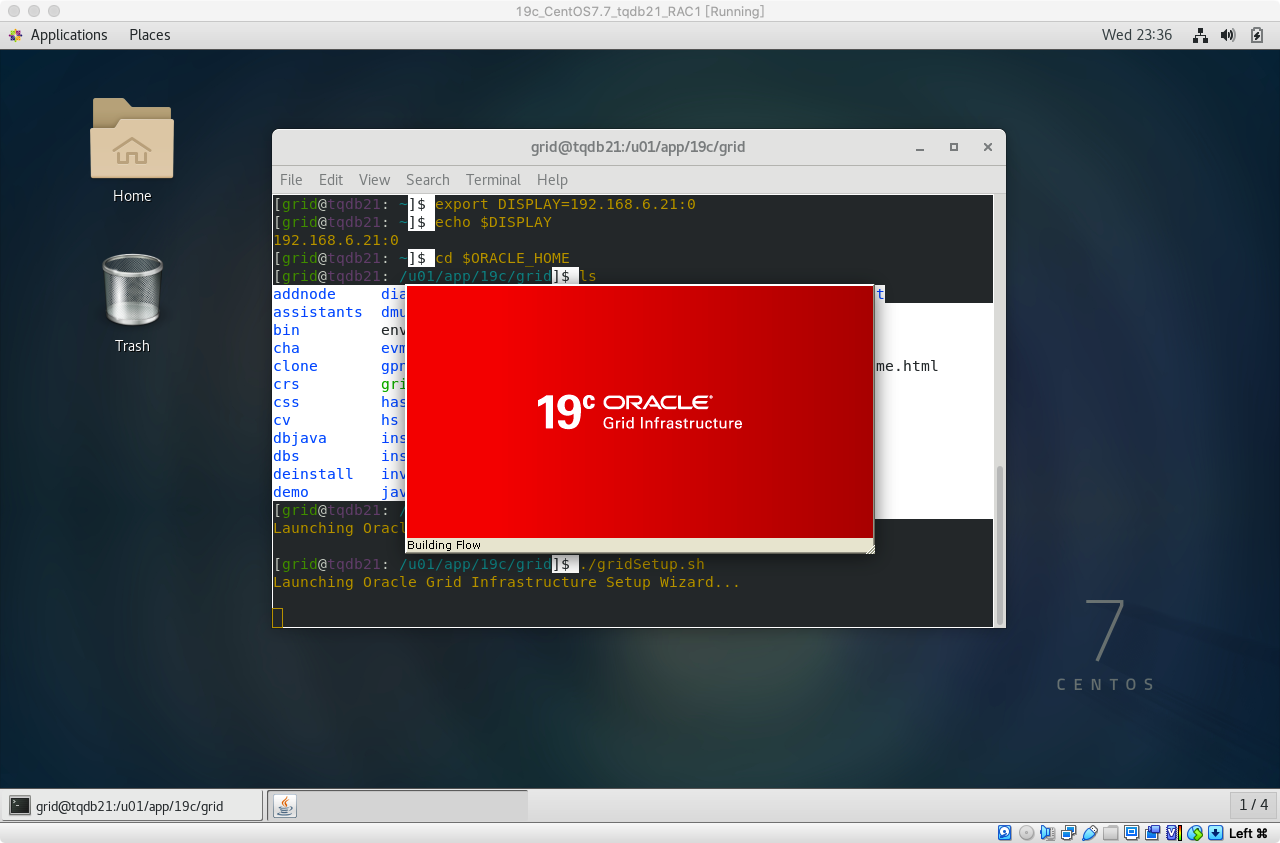Image resolution: width=1280 pixels, height=843 pixels.
Task: Click the 'dbs' directory entry in terminal
Action: [x=286, y=456]
